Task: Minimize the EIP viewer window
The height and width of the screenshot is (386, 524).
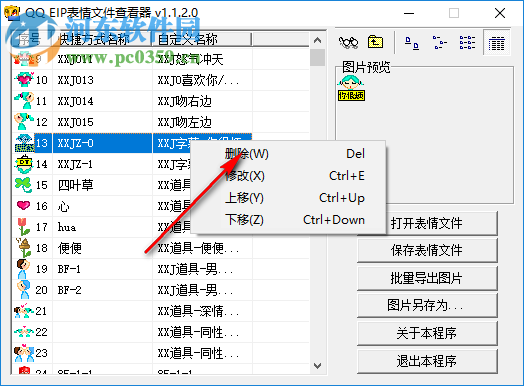Action: click(x=409, y=13)
